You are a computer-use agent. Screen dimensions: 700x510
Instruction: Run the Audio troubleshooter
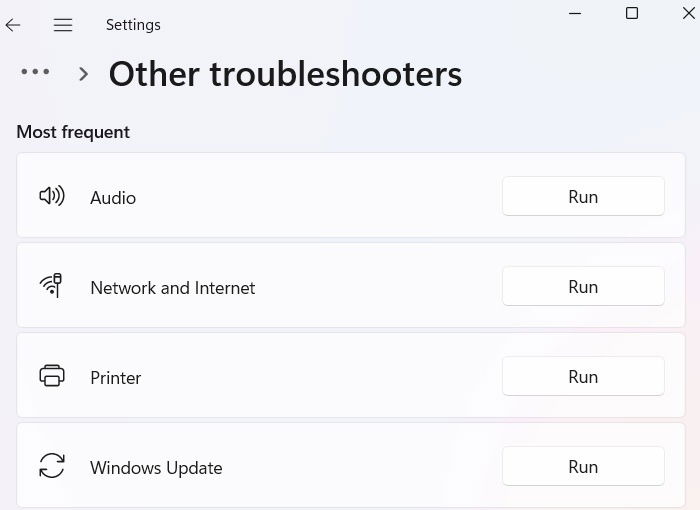click(583, 196)
